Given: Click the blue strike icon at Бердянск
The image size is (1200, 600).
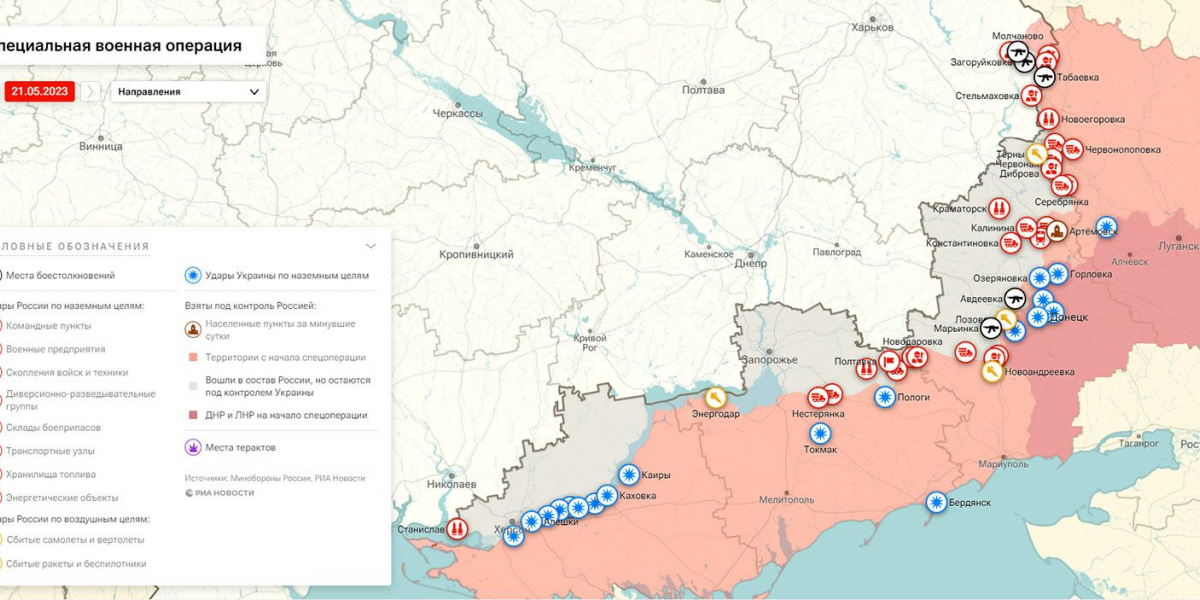Looking at the screenshot, I should 936,502.
